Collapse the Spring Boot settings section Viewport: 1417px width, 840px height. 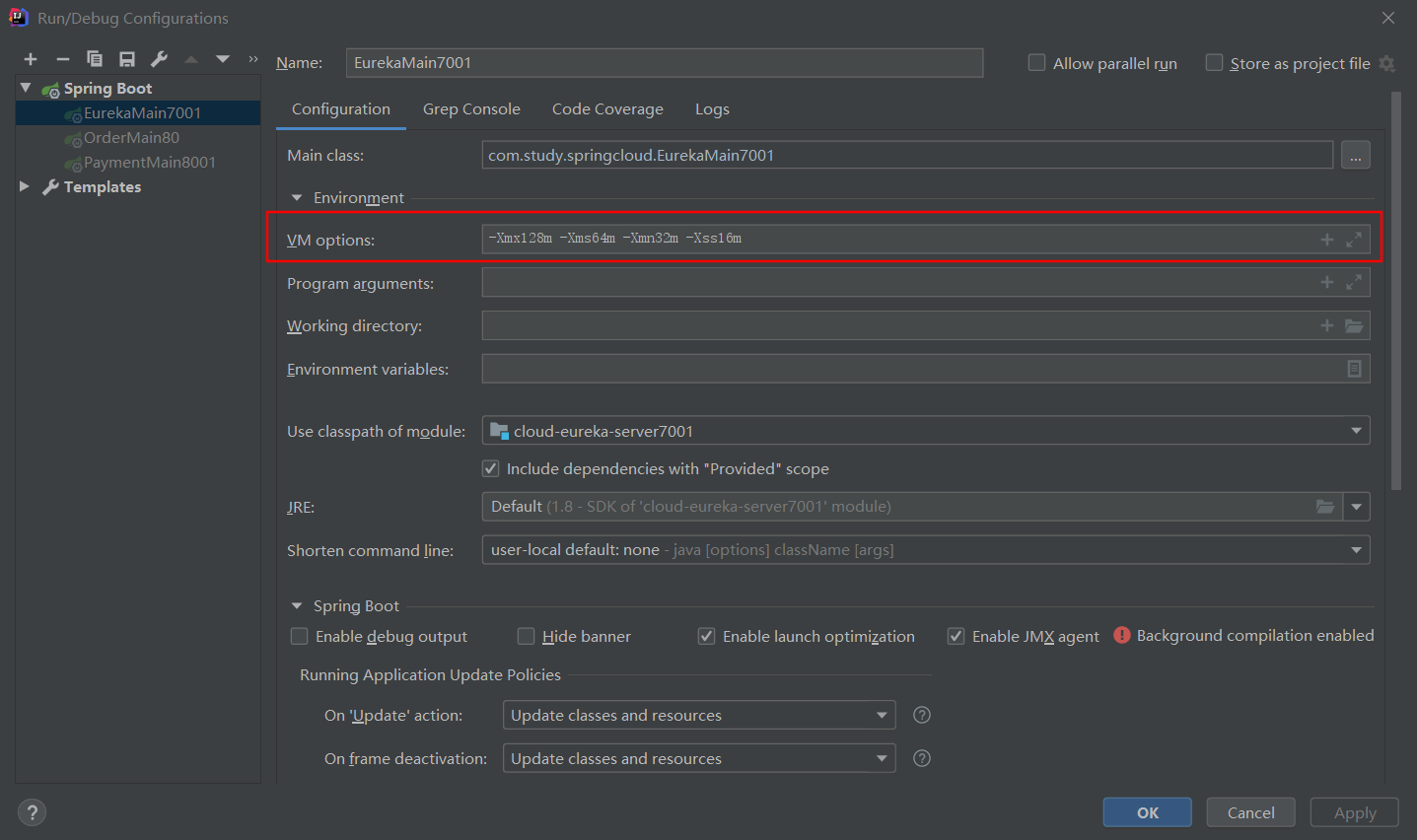(x=297, y=606)
